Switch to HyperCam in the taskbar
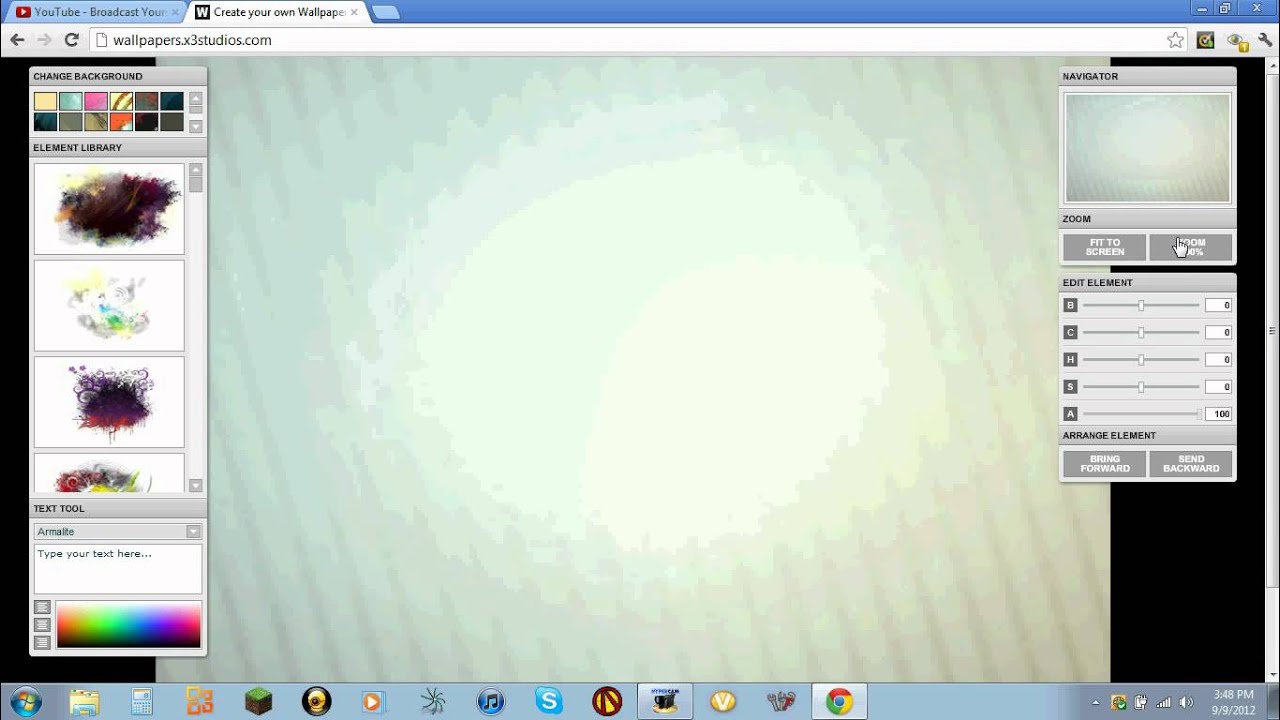The image size is (1280, 720). 665,701
